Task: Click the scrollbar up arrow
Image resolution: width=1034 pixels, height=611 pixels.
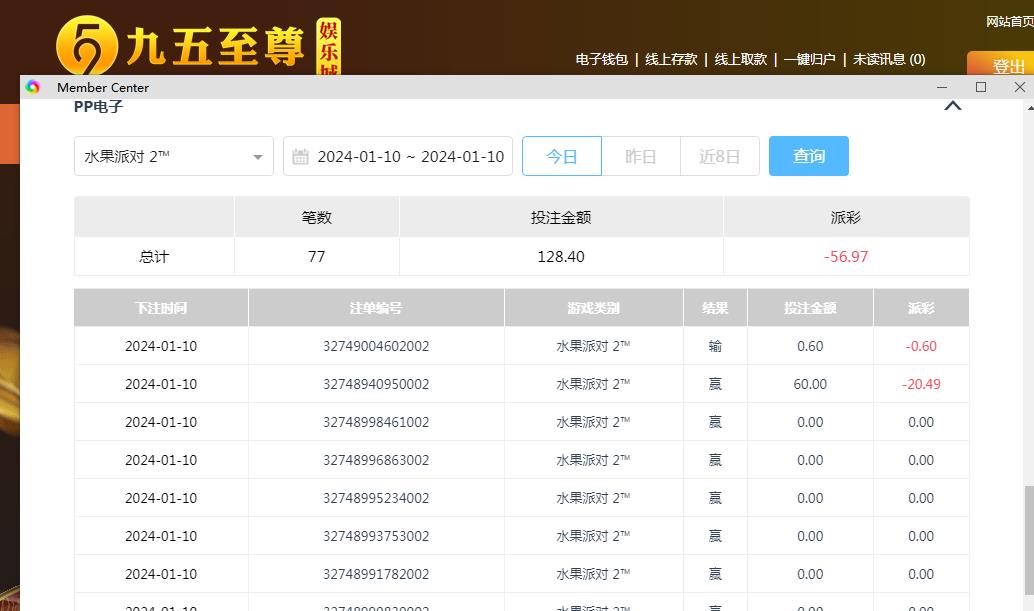Action: point(1029,107)
